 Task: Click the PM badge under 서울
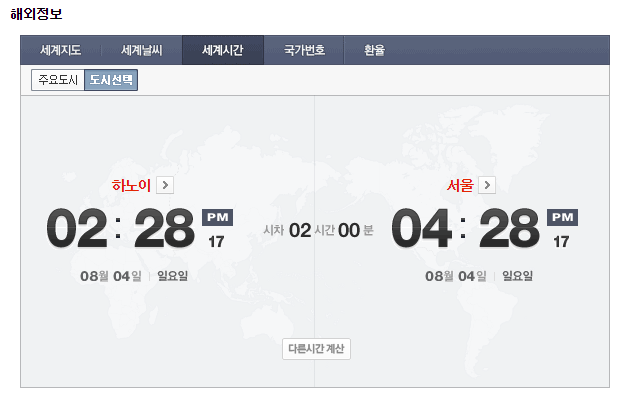coord(562,218)
